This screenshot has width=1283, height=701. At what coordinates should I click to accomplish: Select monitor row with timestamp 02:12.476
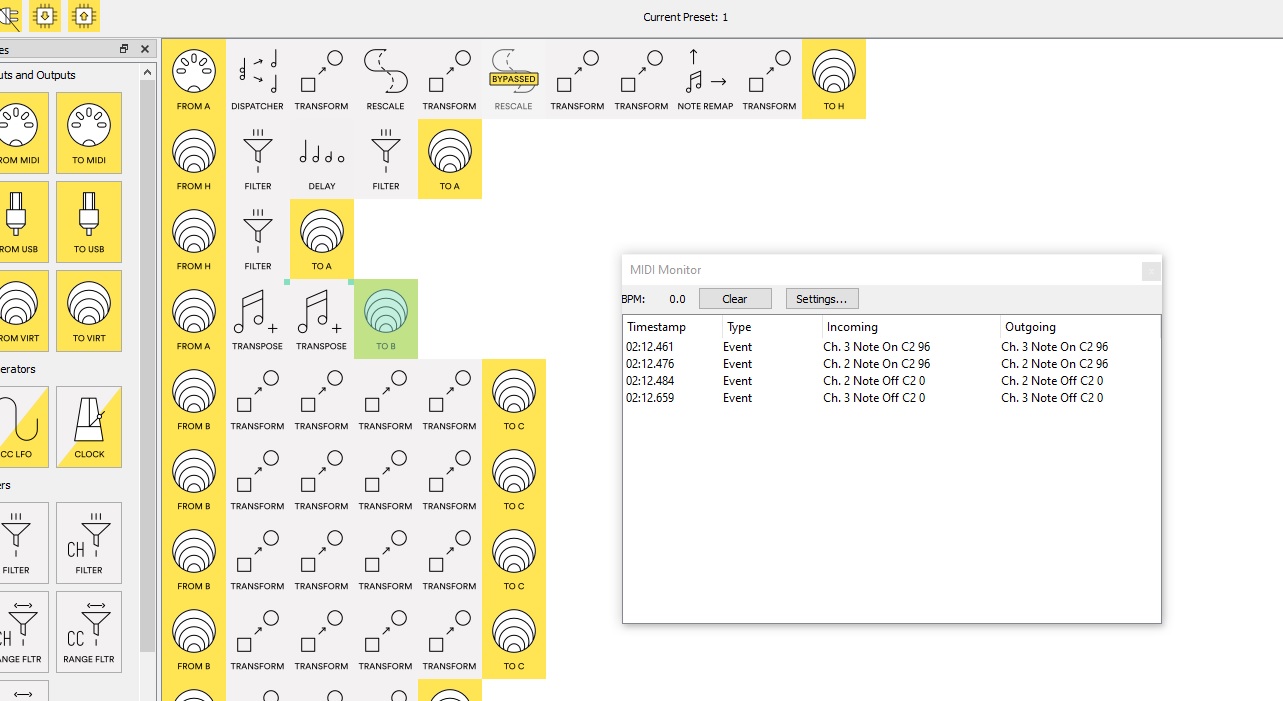pyautogui.click(x=891, y=364)
